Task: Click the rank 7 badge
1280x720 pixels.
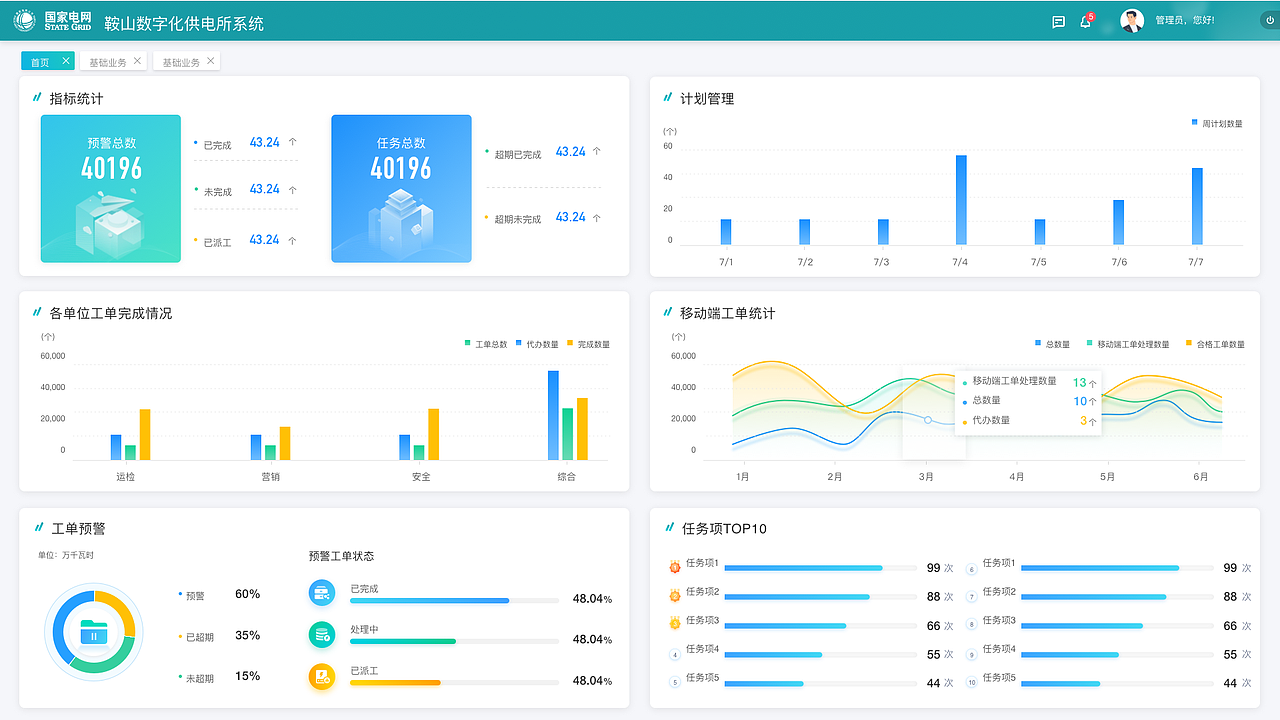Action: (971, 597)
